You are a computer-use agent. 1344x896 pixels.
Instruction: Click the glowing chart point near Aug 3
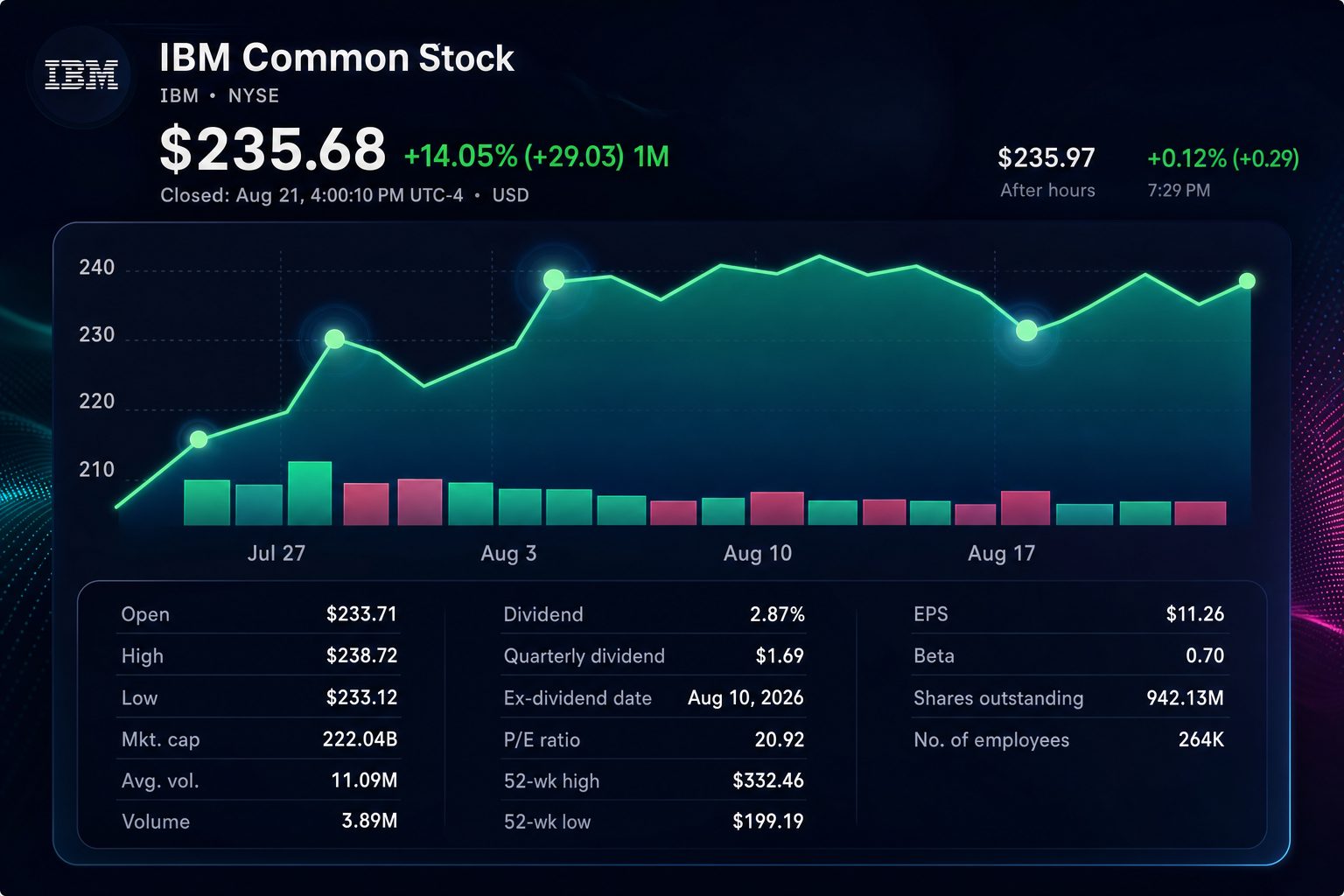(x=554, y=279)
